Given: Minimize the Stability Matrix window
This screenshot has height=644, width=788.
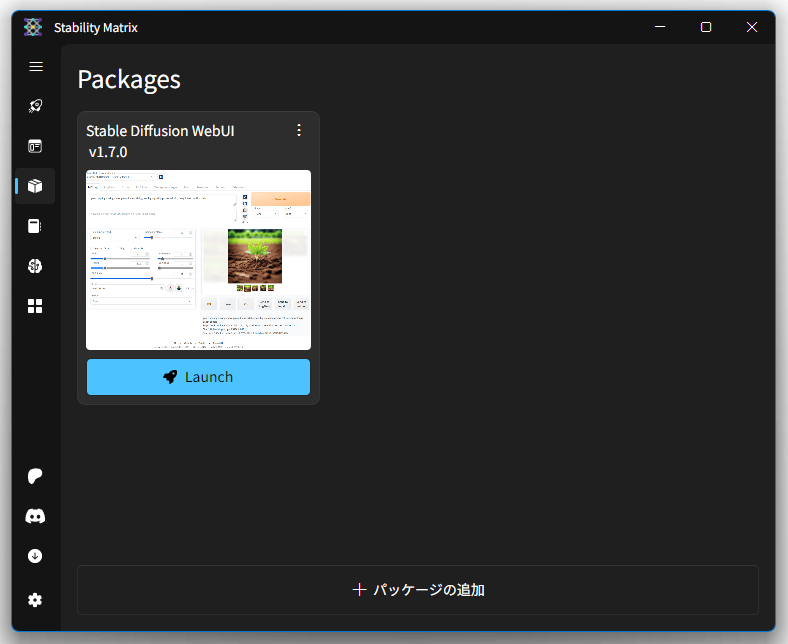Looking at the screenshot, I should [x=660, y=27].
